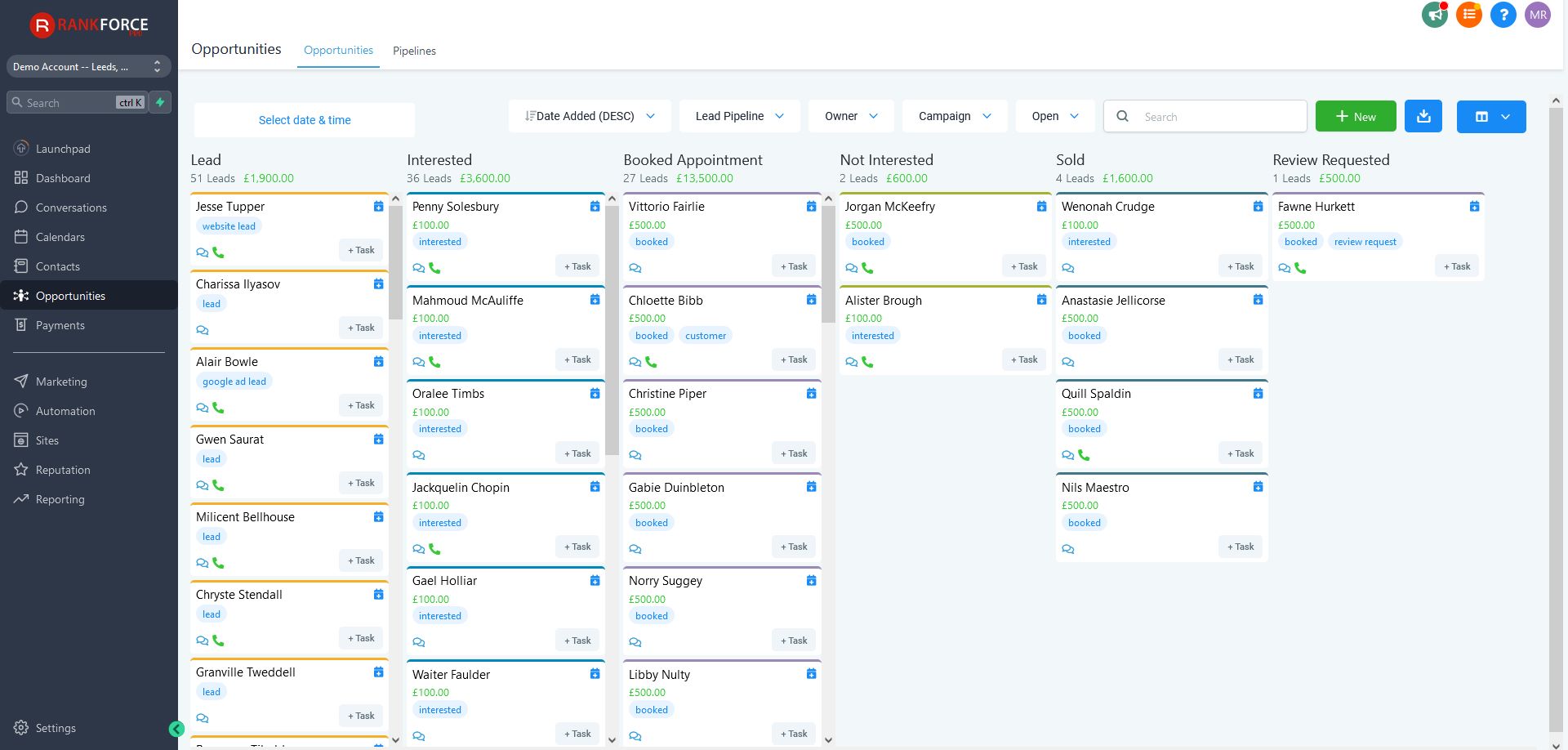
Task: Collapse sidebar with green arrow button
Action: click(x=176, y=730)
